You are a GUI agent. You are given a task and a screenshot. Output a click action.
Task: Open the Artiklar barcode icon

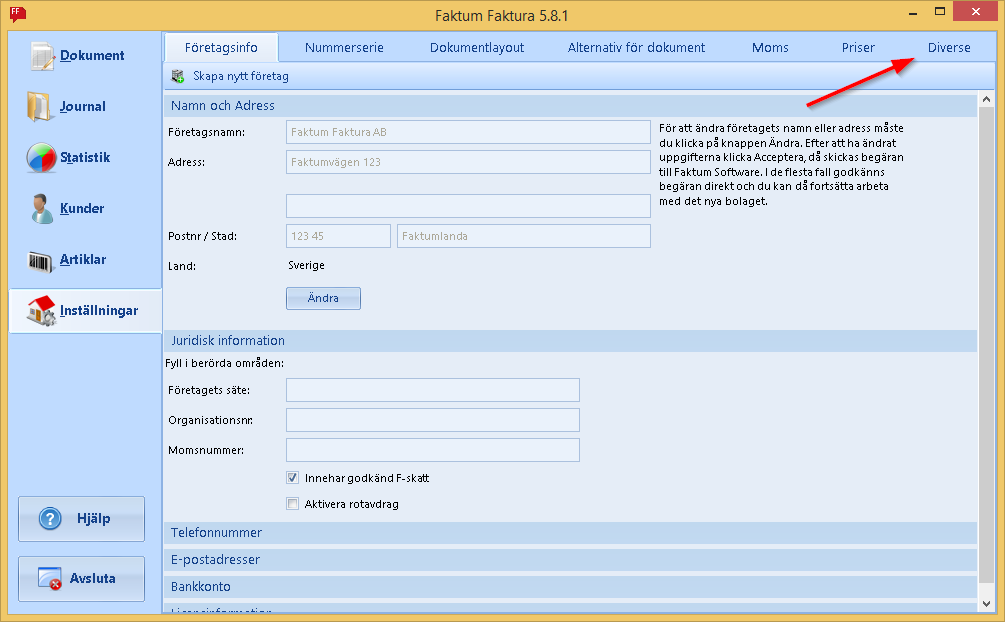tap(40, 261)
